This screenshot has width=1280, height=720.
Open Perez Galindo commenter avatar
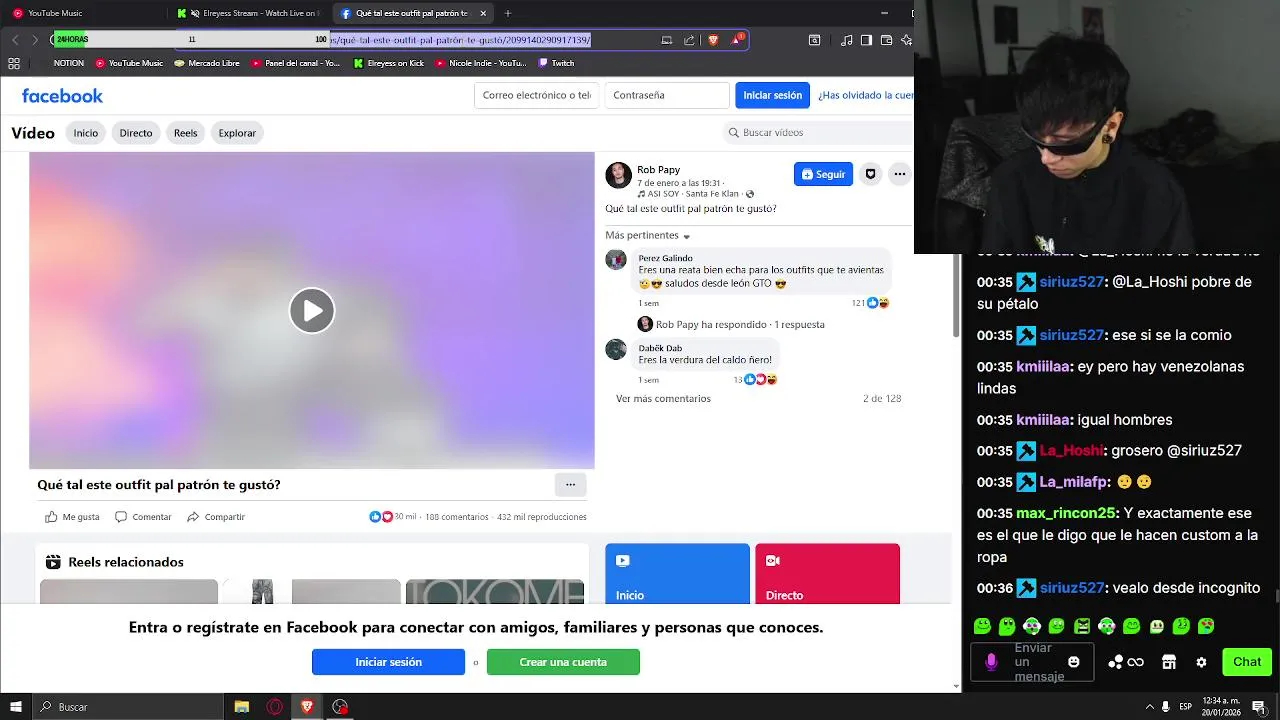(616, 260)
